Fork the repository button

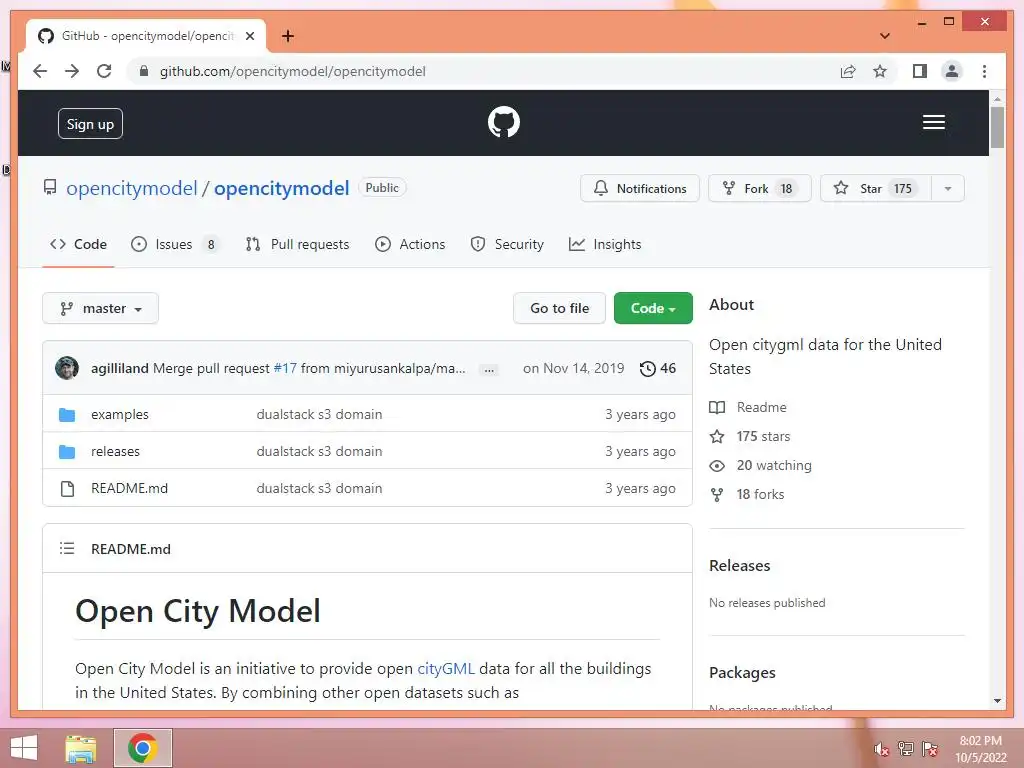760,189
